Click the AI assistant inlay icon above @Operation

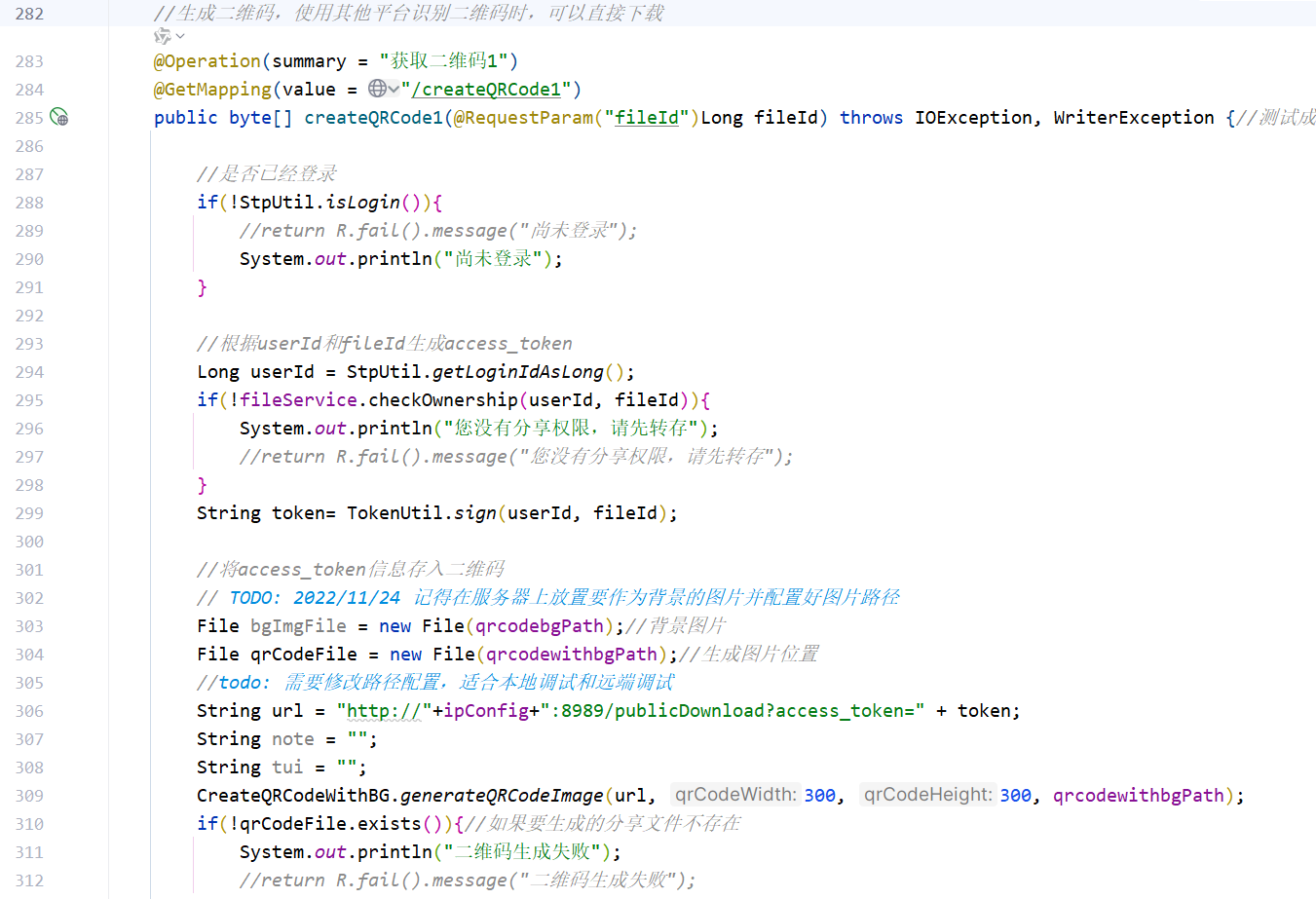[162, 36]
